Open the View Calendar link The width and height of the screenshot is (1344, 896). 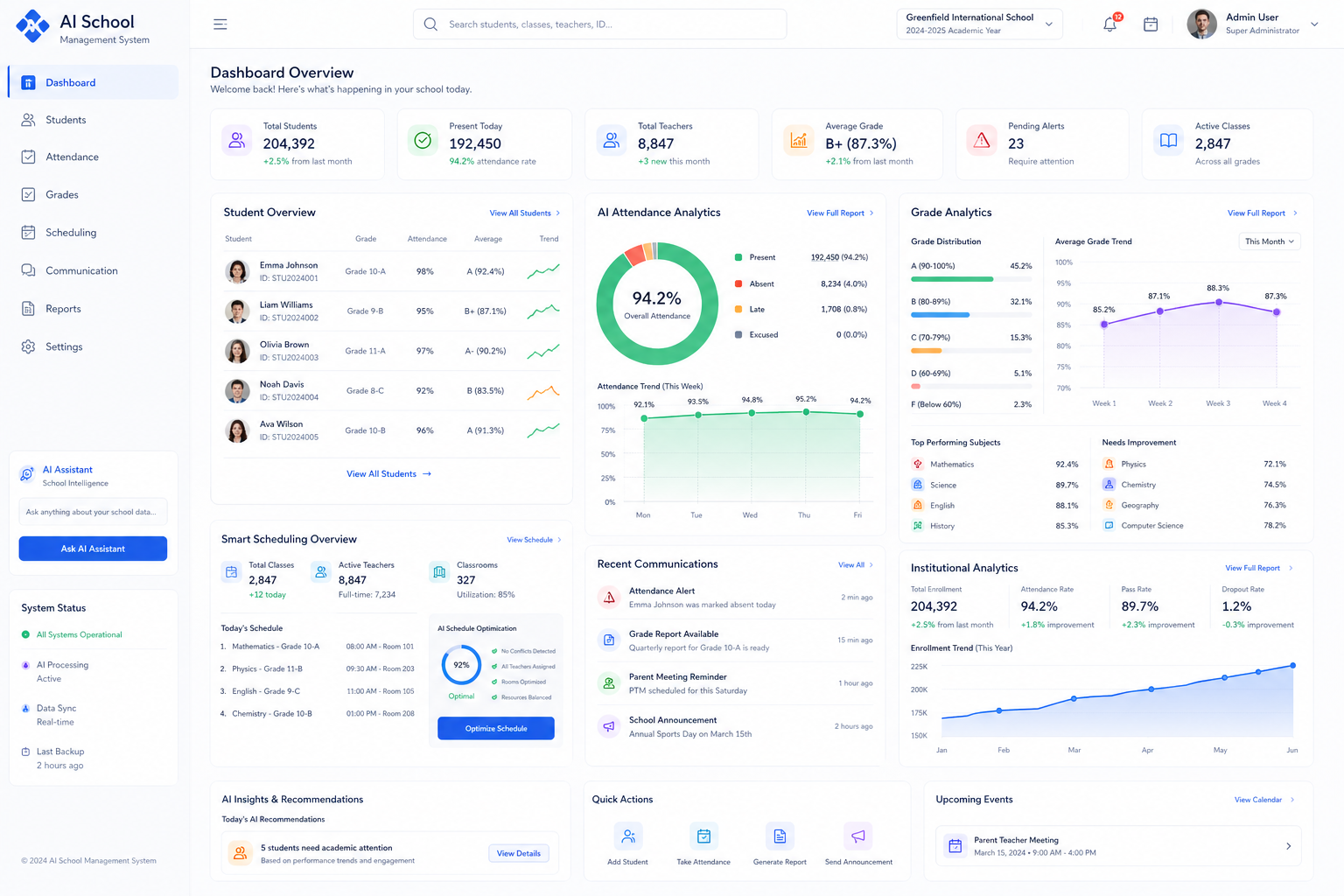click(x=1264, y=800)
